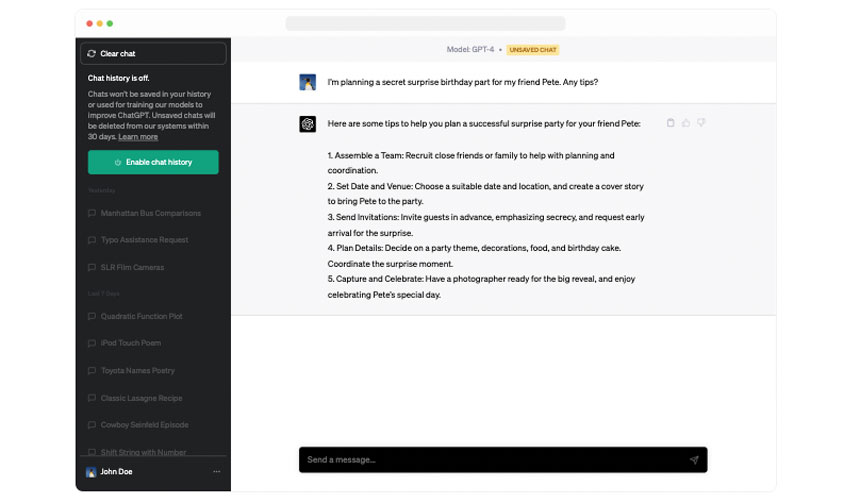Screen dimensions: 860x503
Task: Click the thumbs up icon
Action: (x=686, y=123)
